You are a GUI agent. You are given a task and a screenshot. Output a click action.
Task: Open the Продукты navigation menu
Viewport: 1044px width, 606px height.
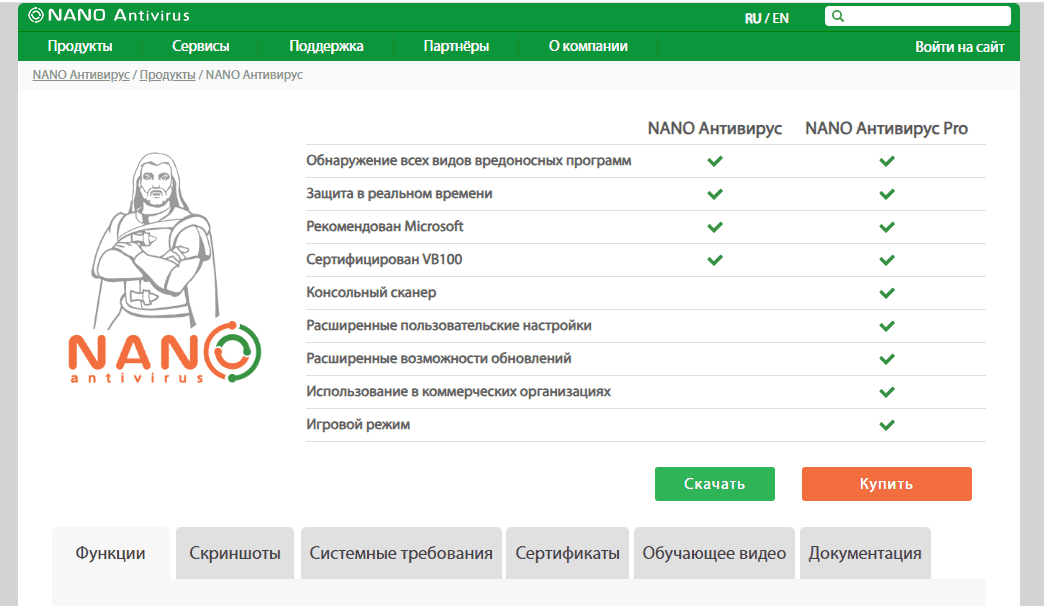[x=80, y=46]
